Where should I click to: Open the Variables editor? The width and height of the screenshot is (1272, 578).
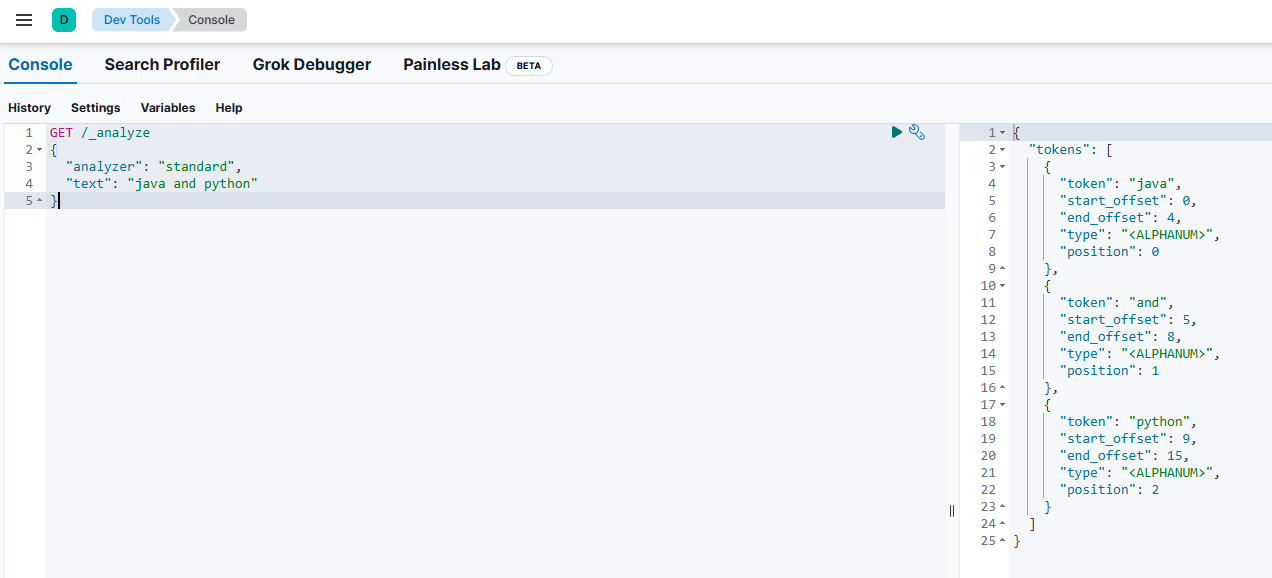pos(168,108)
